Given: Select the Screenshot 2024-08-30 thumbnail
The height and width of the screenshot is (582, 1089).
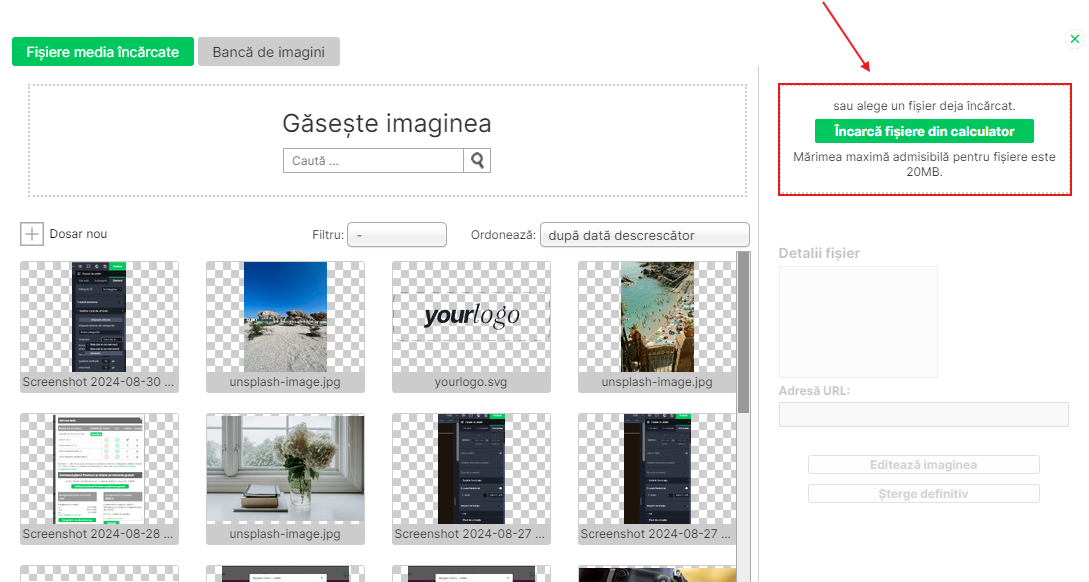Looking at the screenshot, I should [x=99, y=317].
